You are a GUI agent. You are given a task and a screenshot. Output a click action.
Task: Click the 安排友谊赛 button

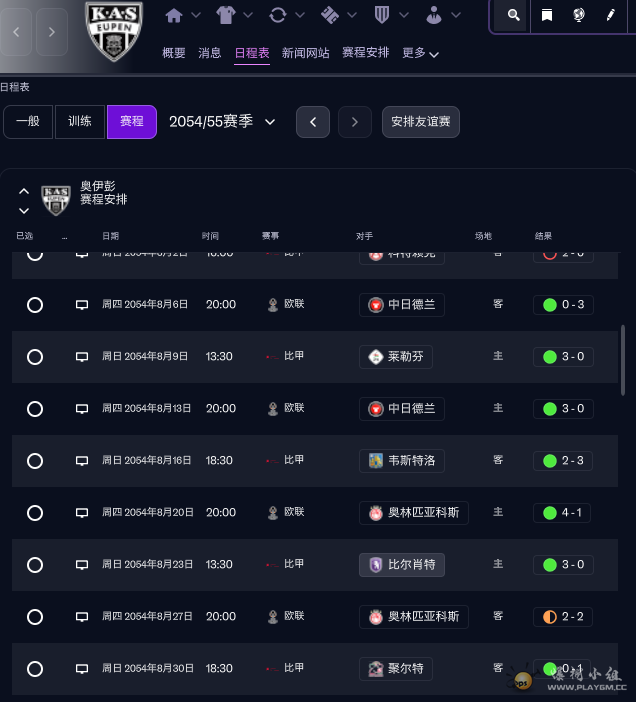[x=420, y=122]
